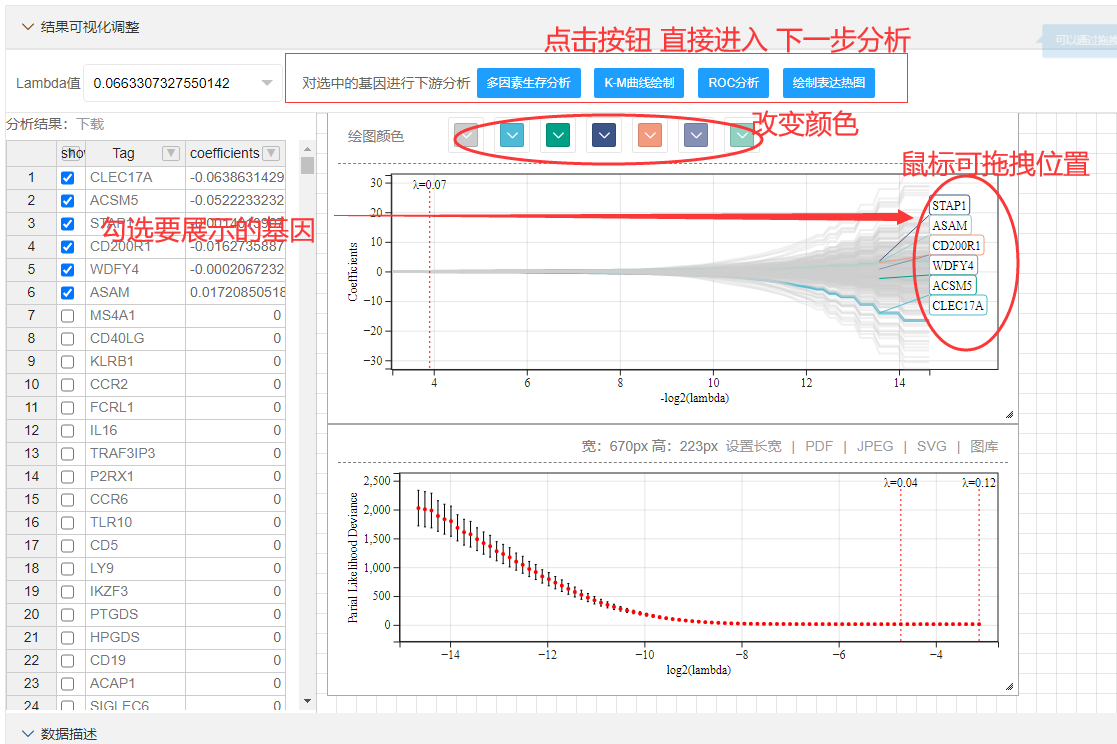
Task: Open the purple-gray color picker in 绘图颜色
Action: pos(695,133)
